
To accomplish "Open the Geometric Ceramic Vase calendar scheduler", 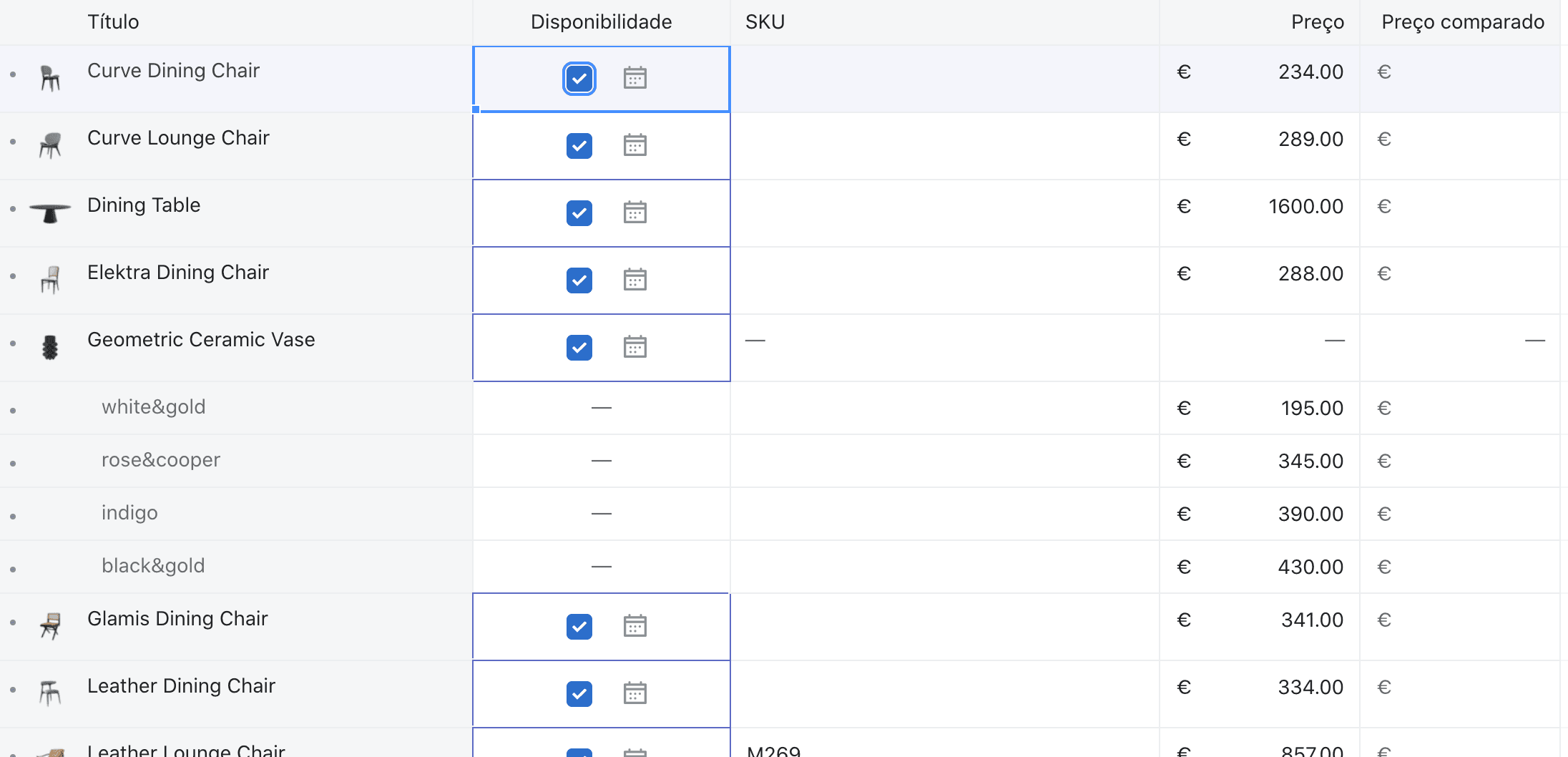I will click(636, 347).
